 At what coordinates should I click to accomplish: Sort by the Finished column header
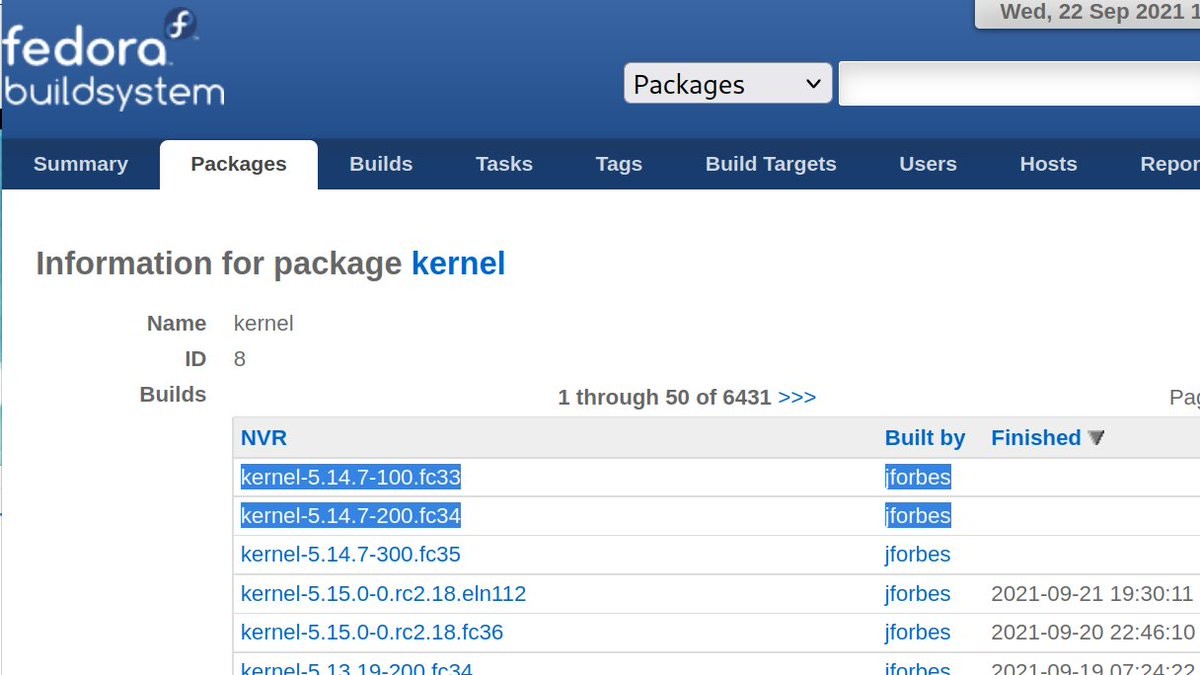1036,438
